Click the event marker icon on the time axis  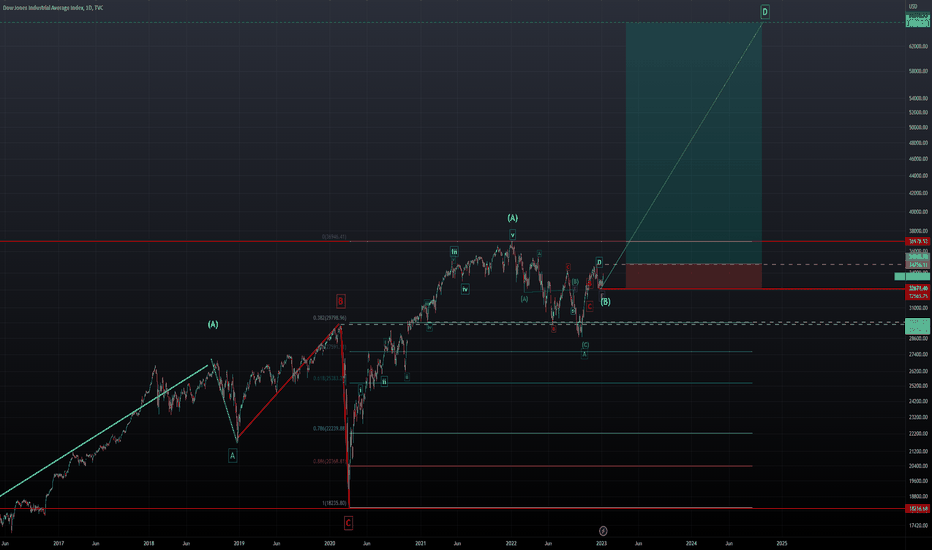[x=603, y=530]
